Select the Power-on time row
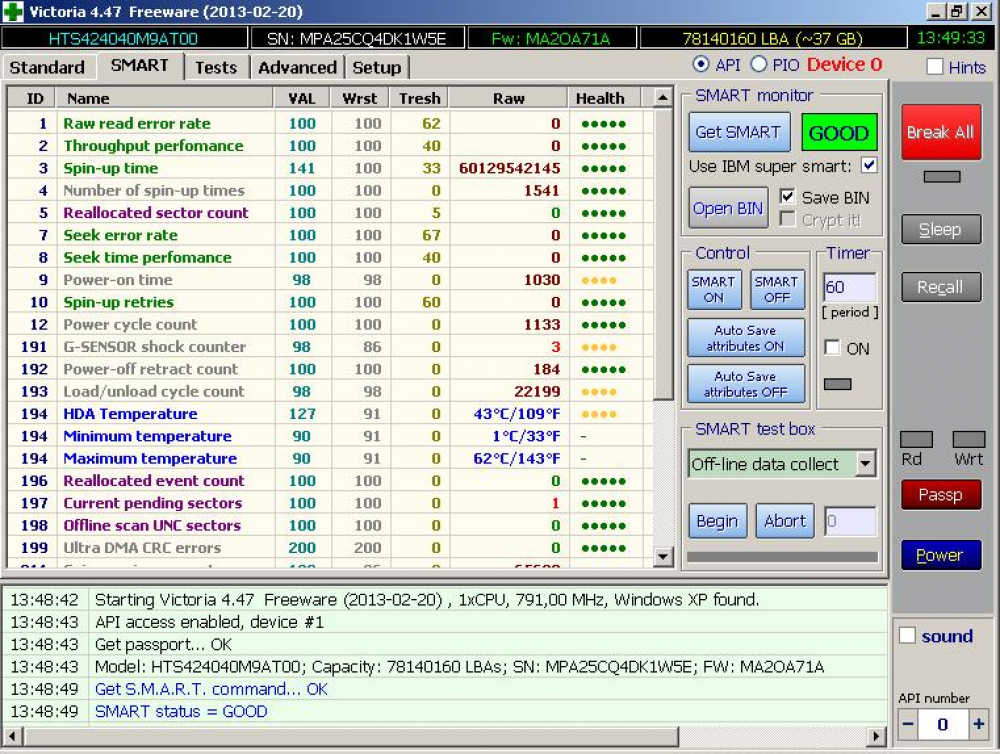Screen dimensions: 1000x754 click(330, 279)
